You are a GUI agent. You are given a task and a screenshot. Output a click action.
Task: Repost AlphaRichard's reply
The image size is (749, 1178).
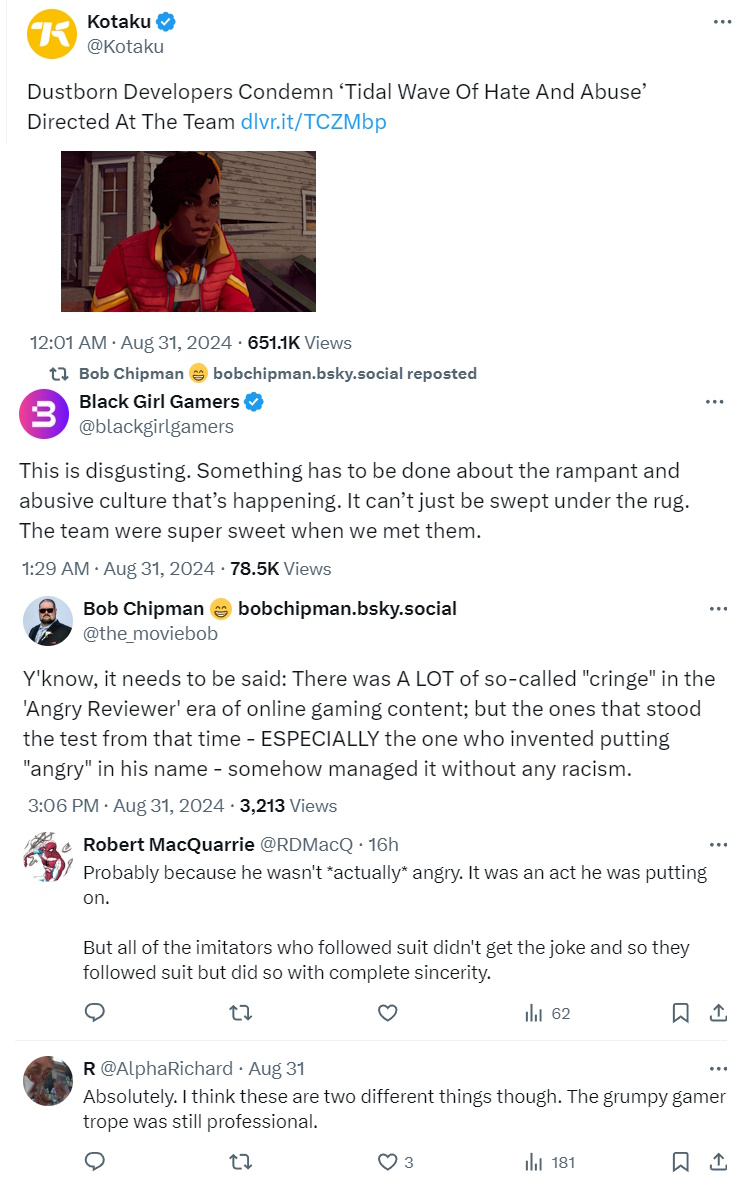(x=240, y=1162)
